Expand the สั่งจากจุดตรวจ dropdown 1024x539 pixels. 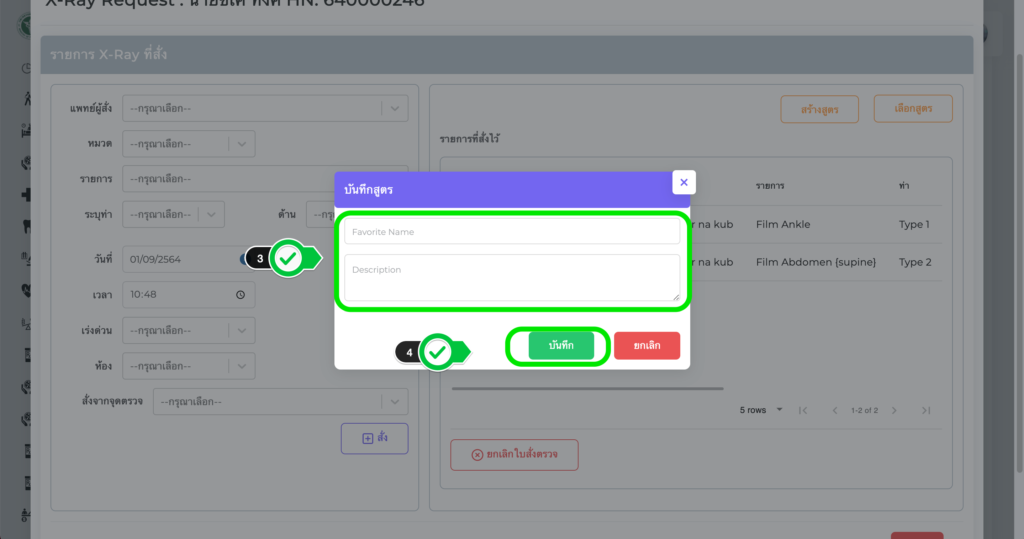pyautogui.click(x=395, y=402)
